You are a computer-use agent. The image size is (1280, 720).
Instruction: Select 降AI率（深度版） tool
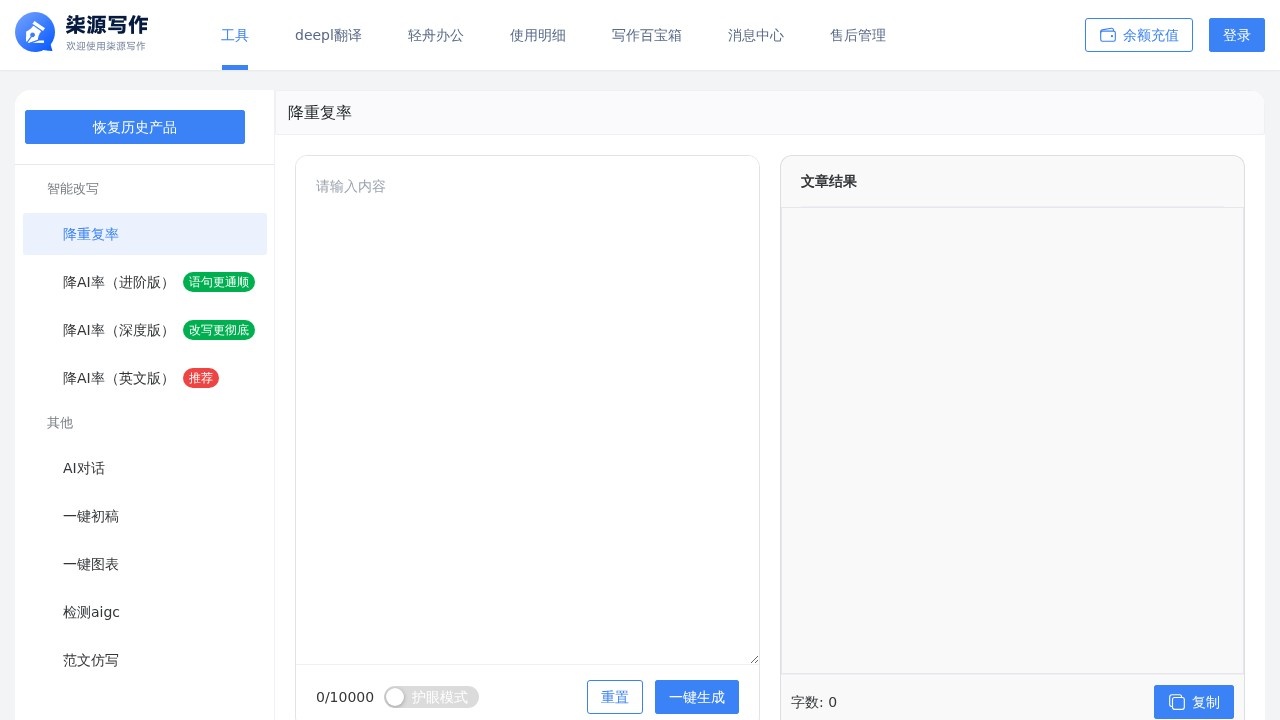[117, 330]
